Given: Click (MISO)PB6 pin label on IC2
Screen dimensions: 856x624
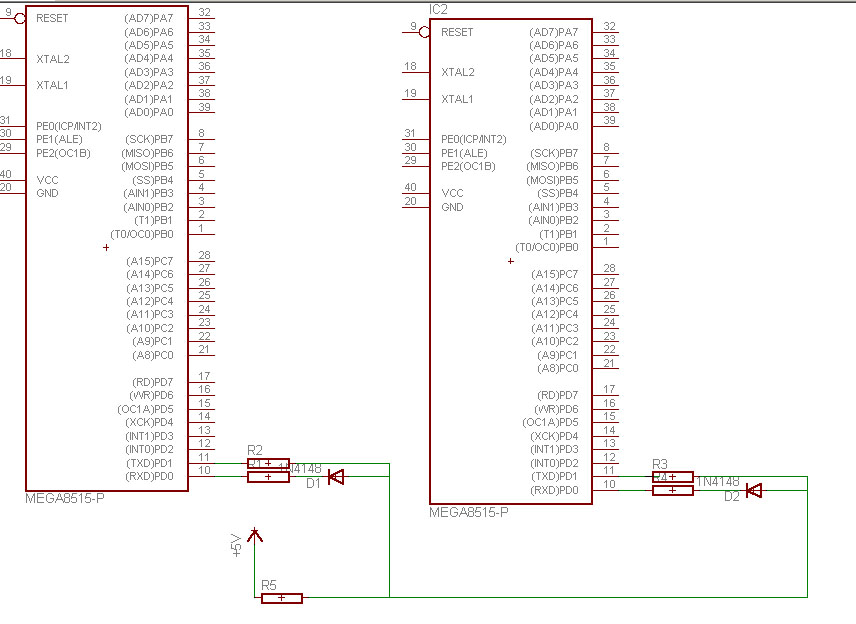Looking at the screenshot, I should pyautogui.click(x=552, y=167).
